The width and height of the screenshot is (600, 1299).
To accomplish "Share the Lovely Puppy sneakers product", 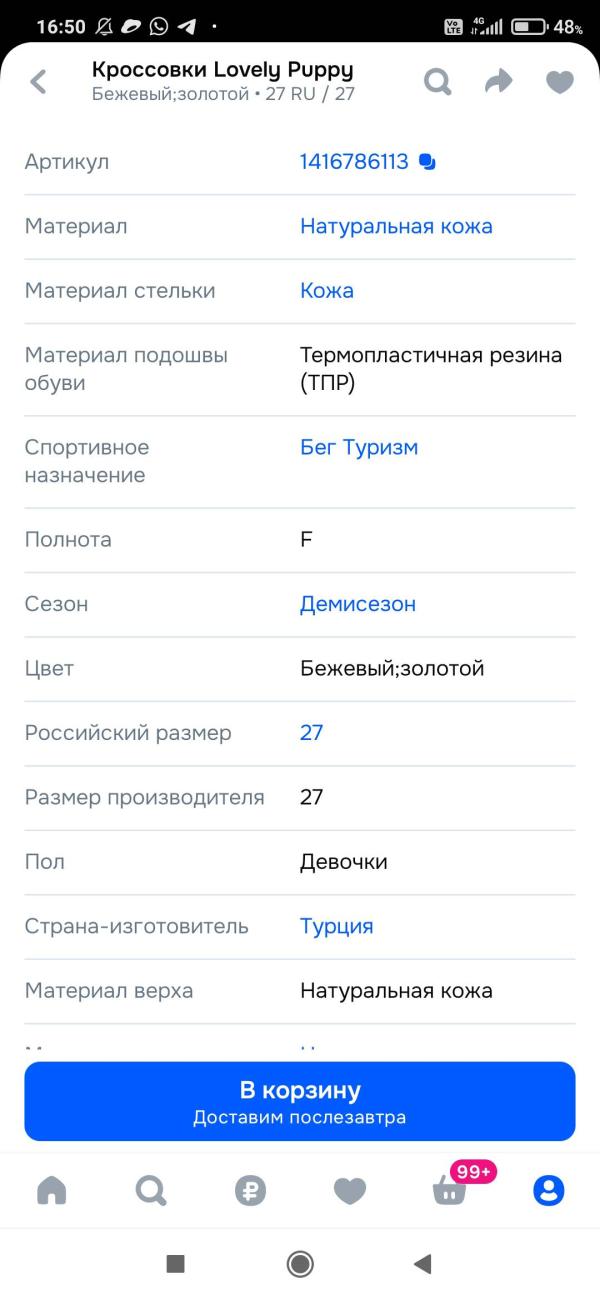I will 498,82.
